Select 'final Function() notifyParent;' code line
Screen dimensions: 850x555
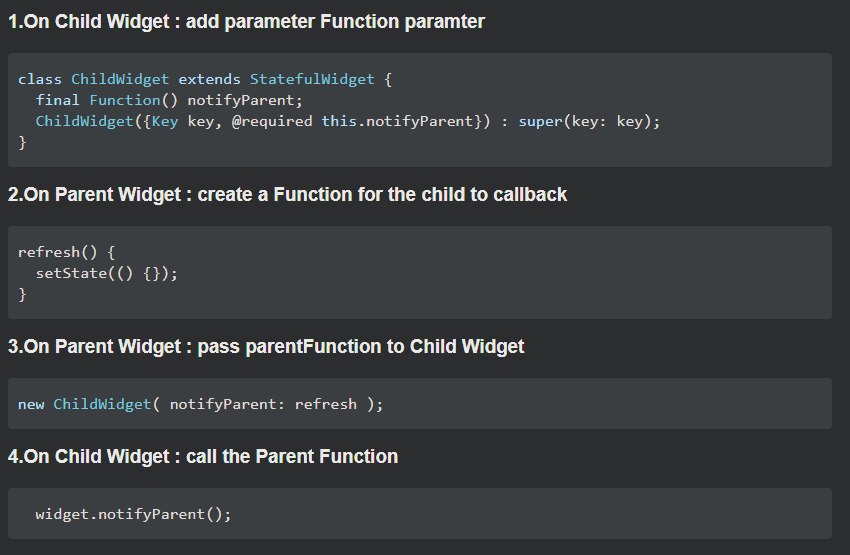coord(169,100)
